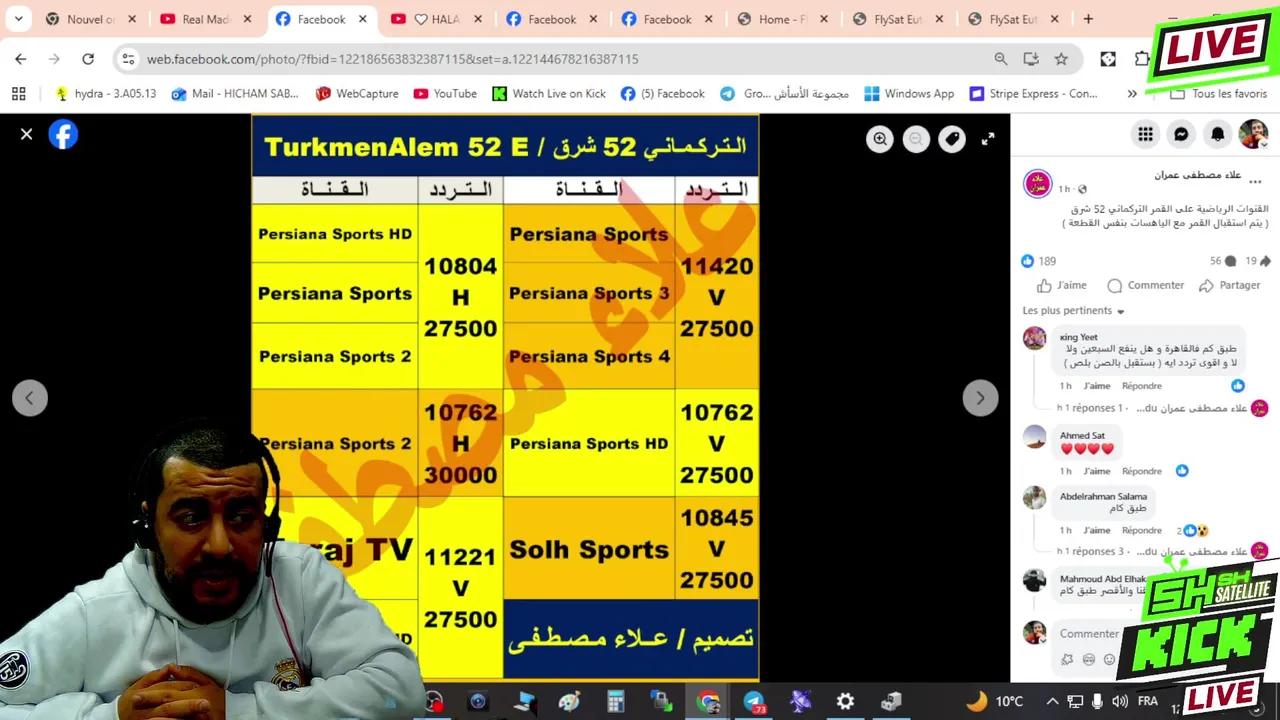Open page zoom magnifier in address bar

1001,59
